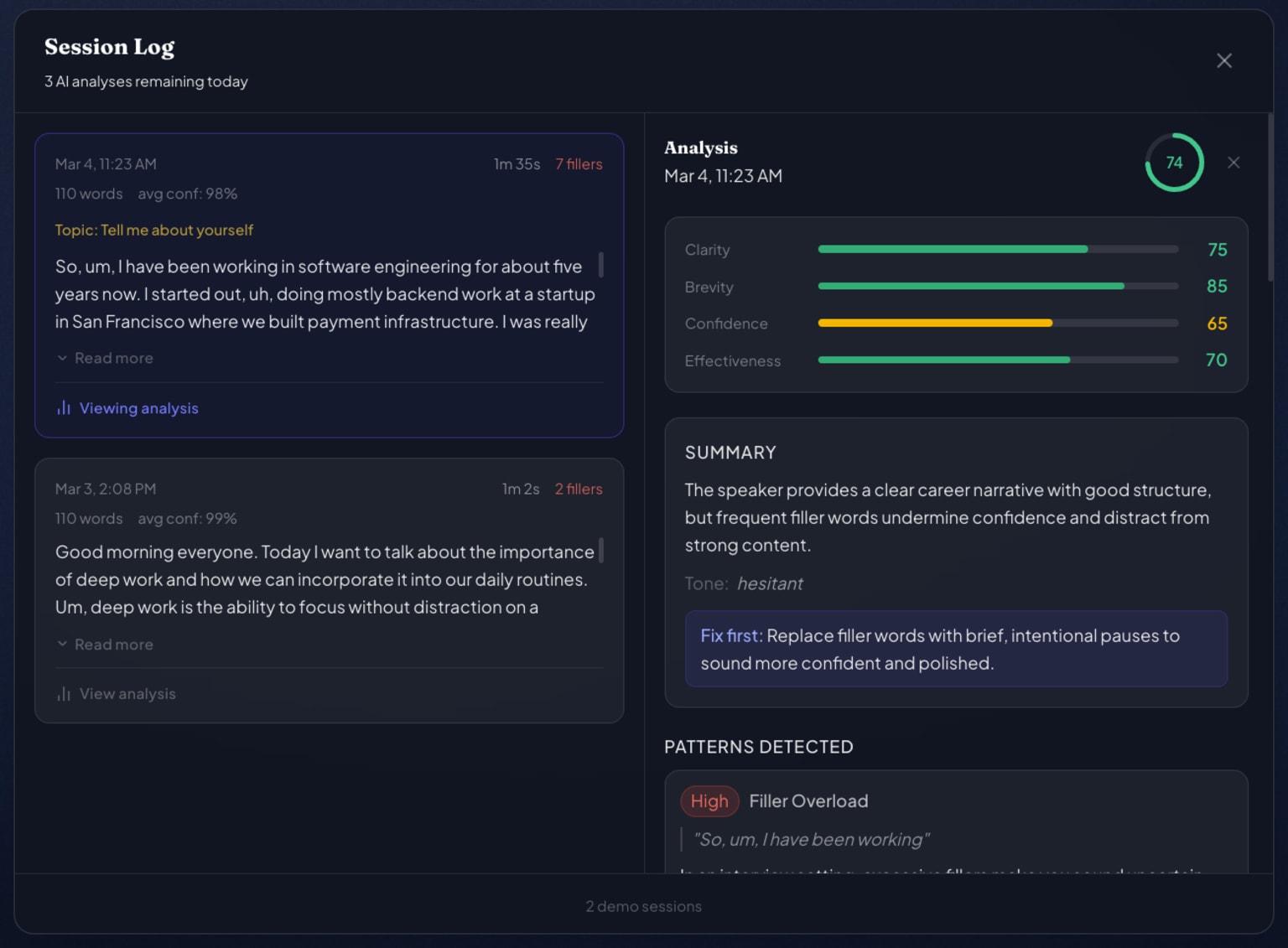The height and width of the screenshot is (948, 1288).
Task: Close the Session Log dialog
Action: [1224, 60]
